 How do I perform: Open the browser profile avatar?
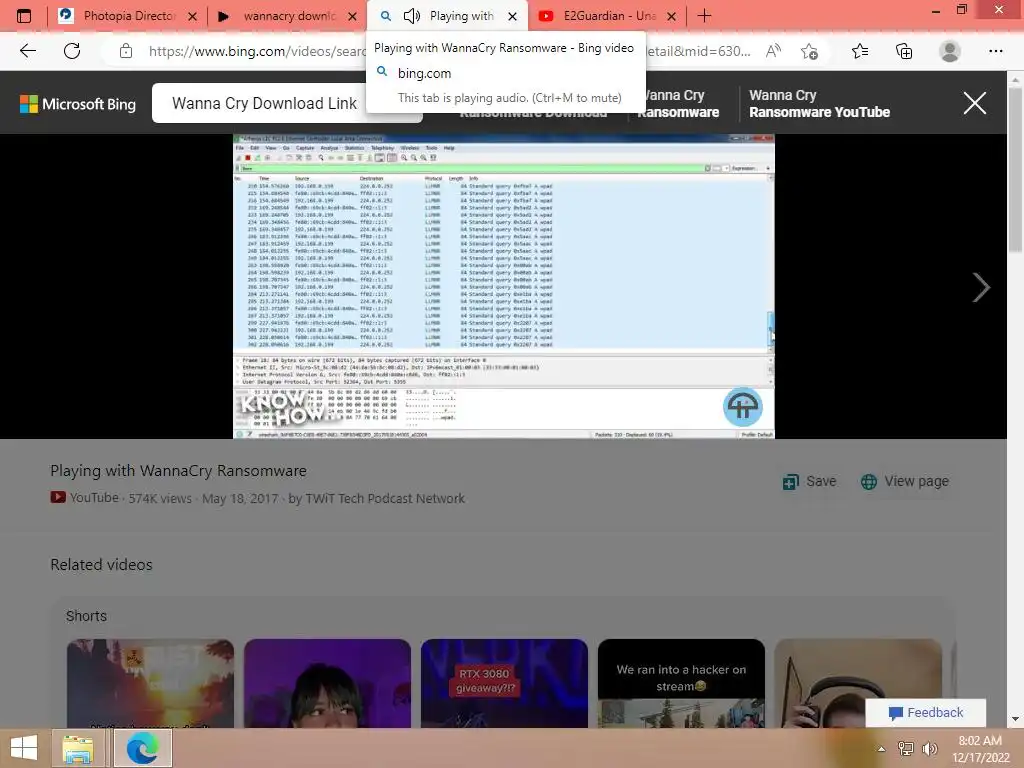point(950,51)
